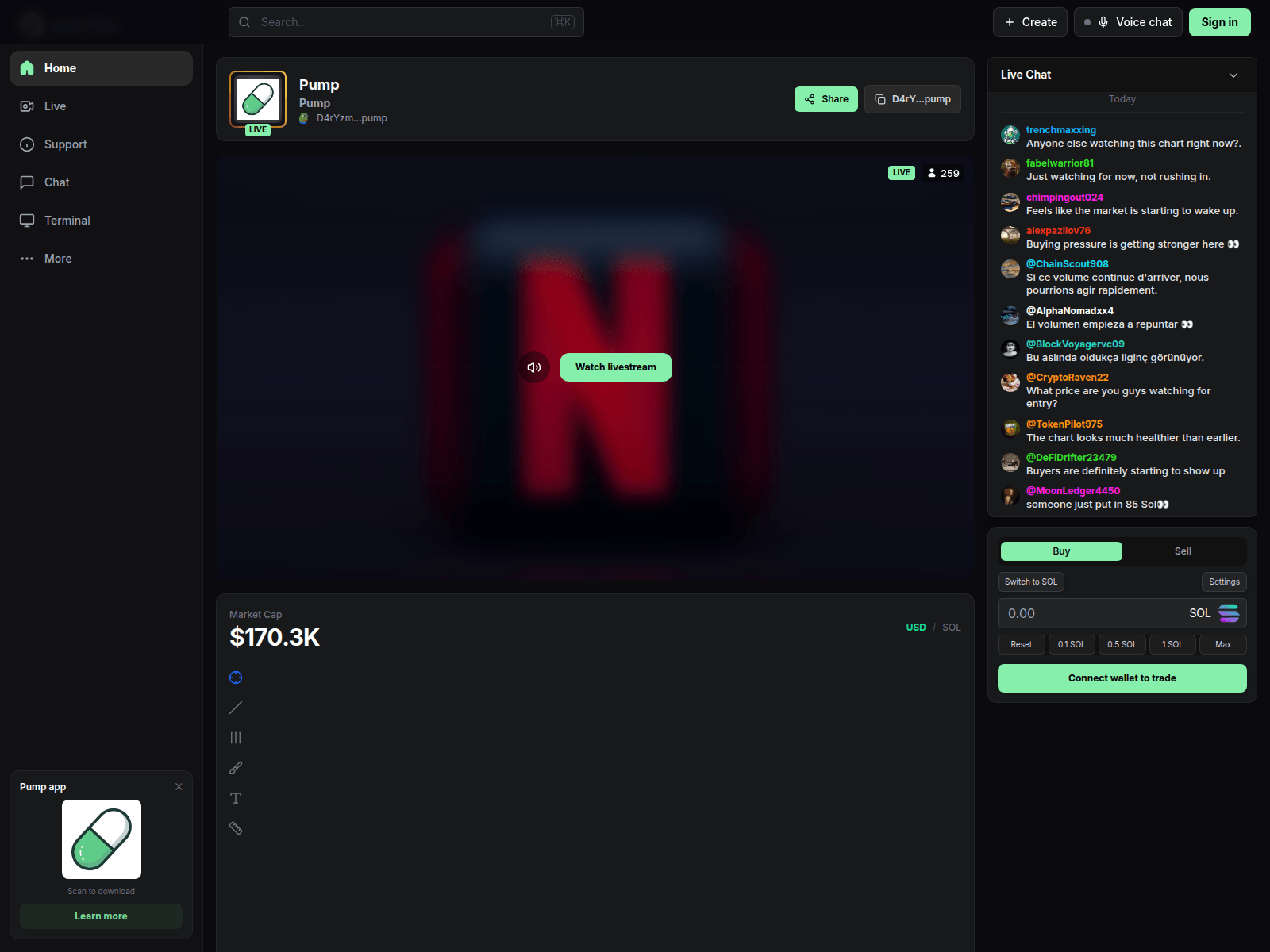
Task: Open trenchmaxxing username in chat
Action: click(1061, 130)
